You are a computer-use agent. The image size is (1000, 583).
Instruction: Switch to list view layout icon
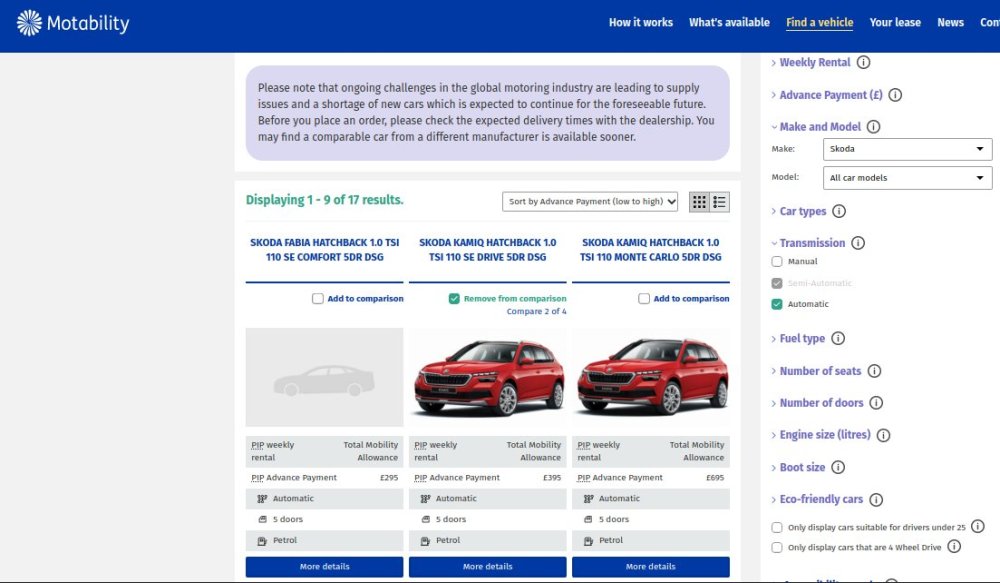[x=719, y=202]
